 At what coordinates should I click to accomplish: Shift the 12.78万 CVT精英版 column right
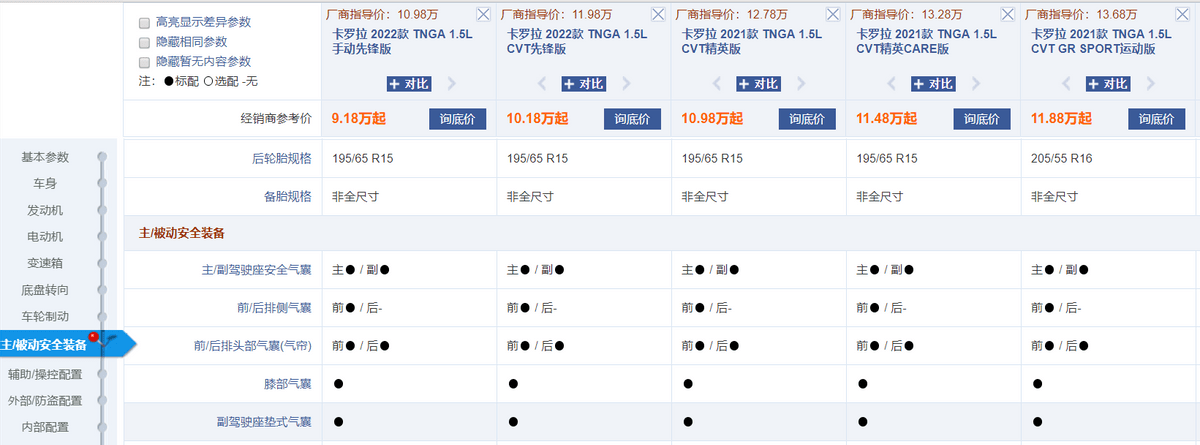[802, 84]
